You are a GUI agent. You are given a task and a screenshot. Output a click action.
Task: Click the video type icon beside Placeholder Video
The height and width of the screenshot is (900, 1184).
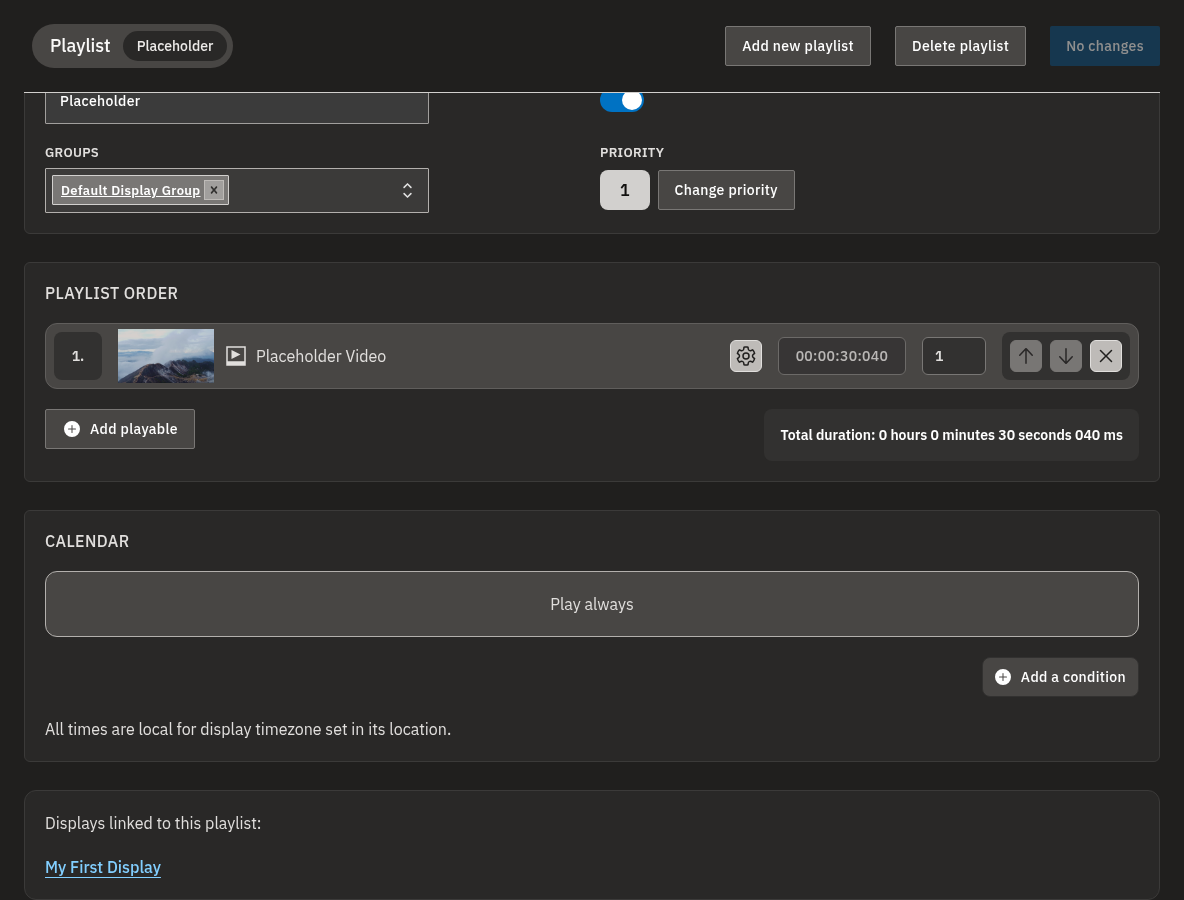[236, 356]
